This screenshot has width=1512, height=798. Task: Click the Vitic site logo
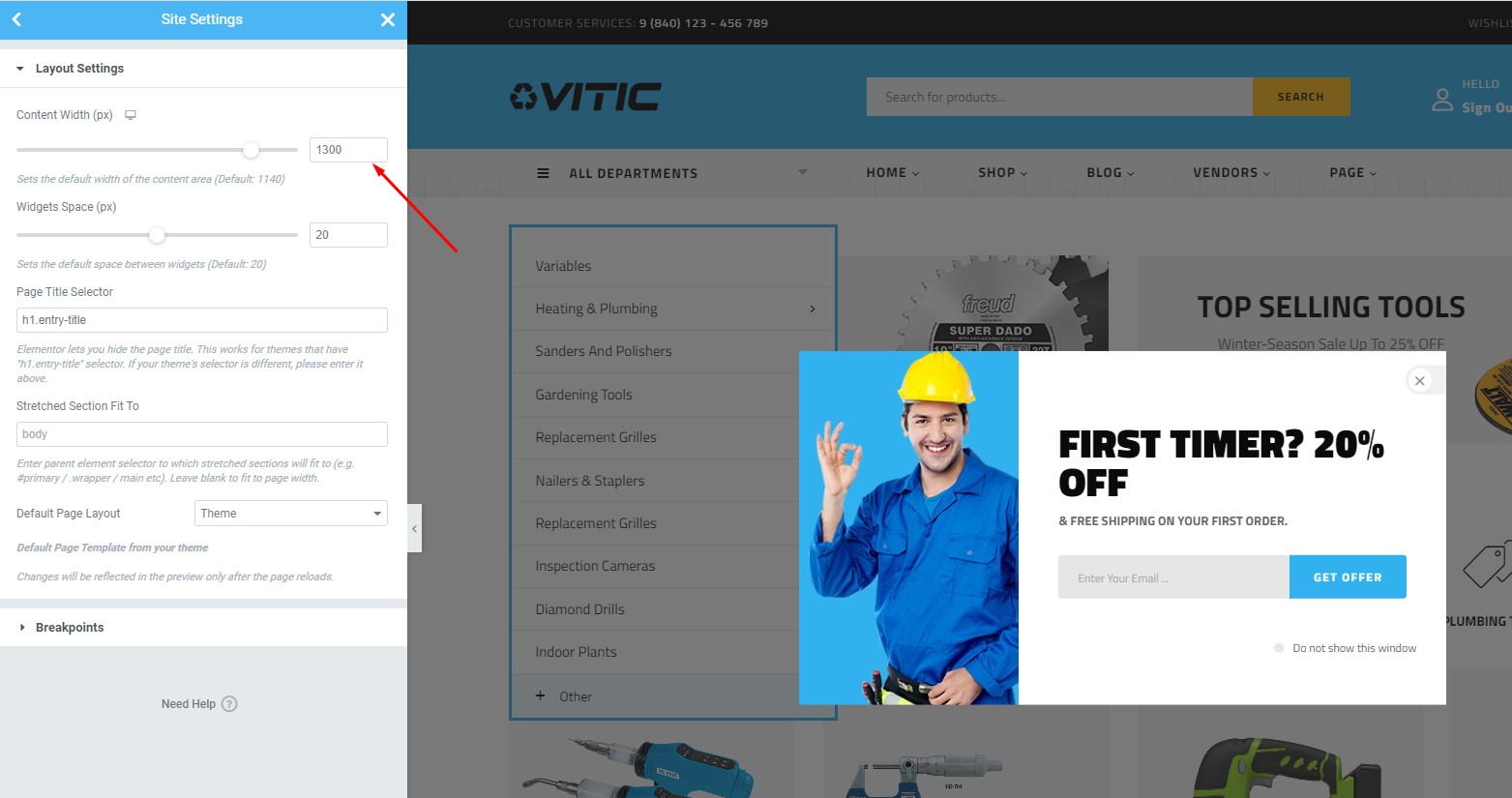(586, 97)
